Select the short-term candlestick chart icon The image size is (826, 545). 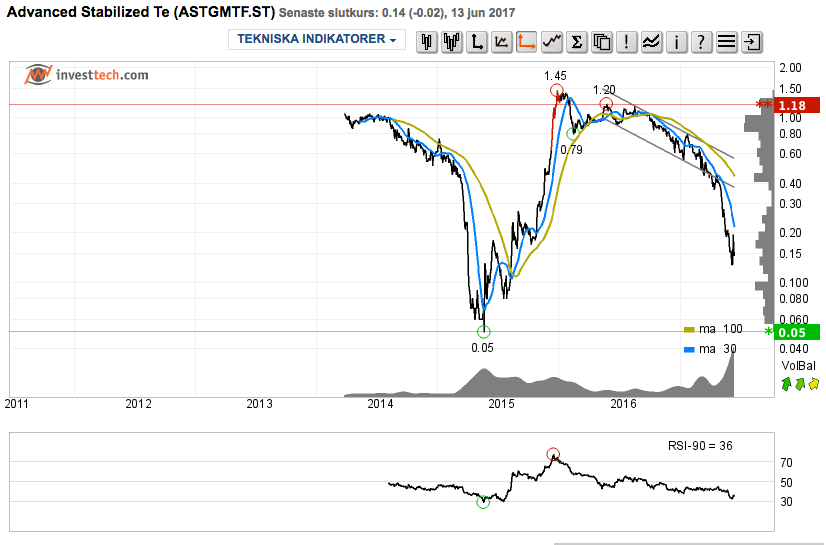coord(427,42)
